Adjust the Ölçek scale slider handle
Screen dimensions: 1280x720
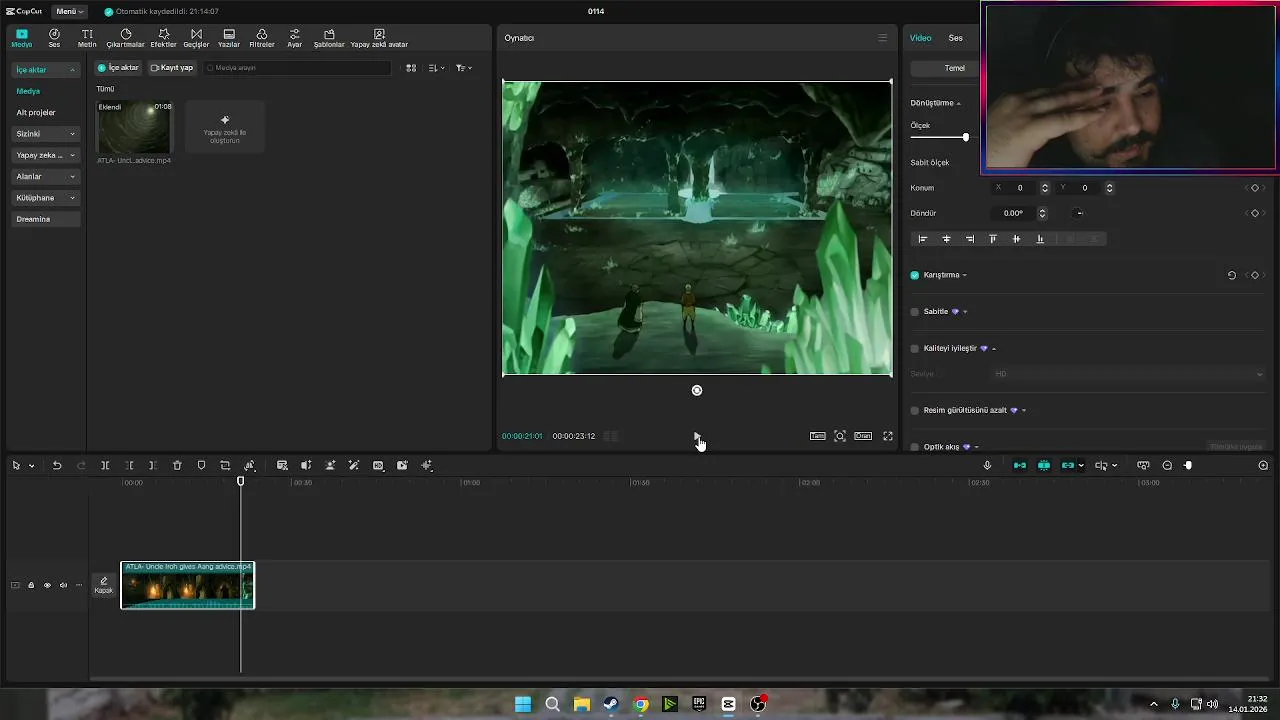pos(966,137)
